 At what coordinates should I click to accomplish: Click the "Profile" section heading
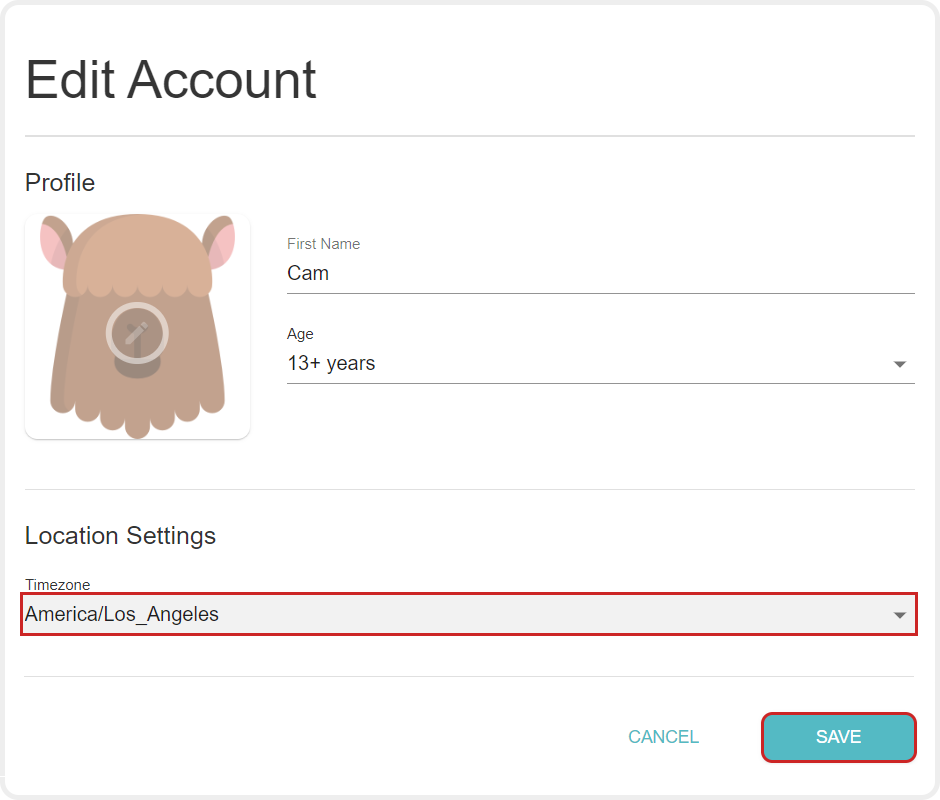click(60, 183)
